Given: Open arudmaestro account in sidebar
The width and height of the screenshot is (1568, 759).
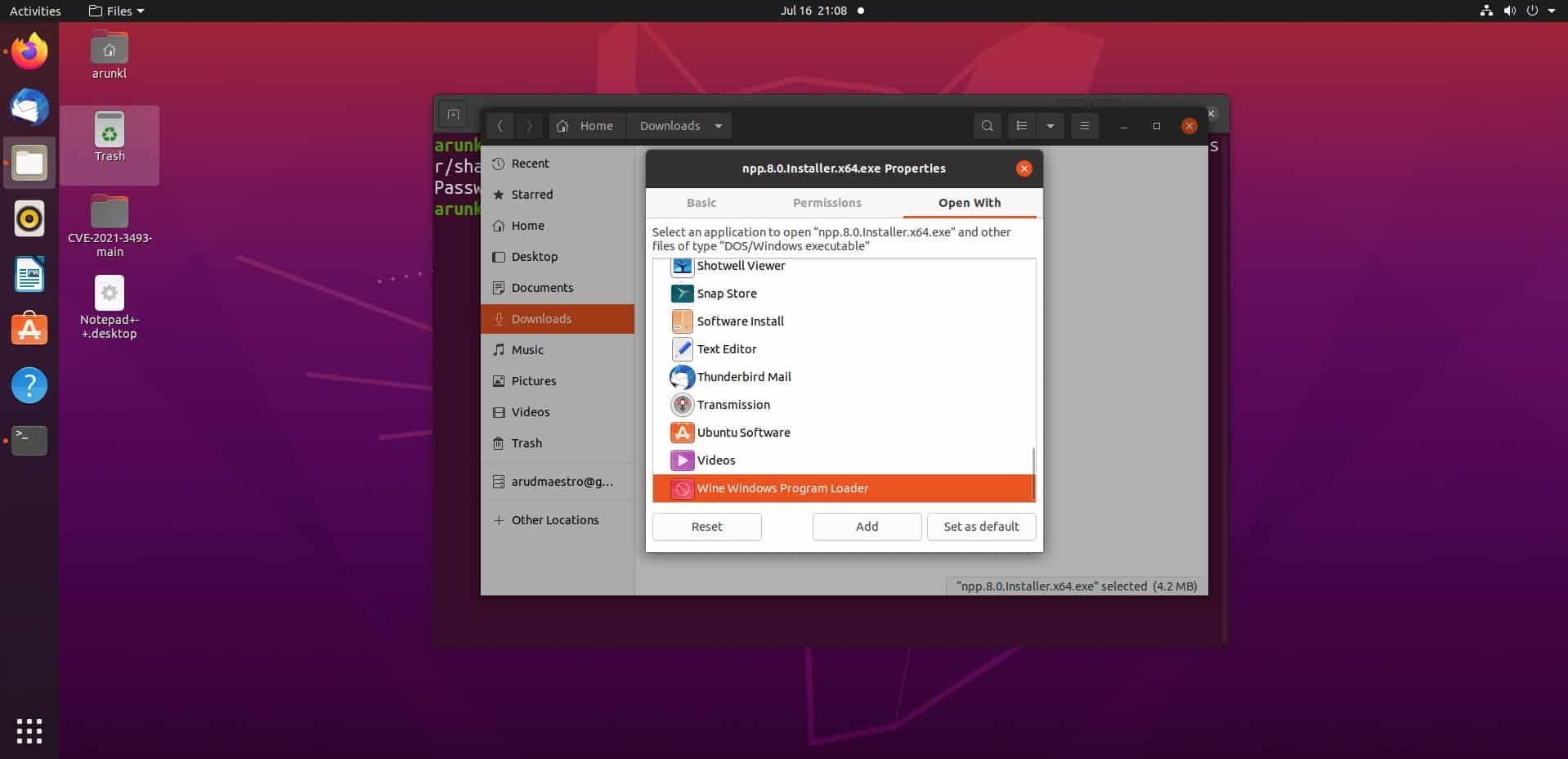Looking at the screenshot, I should 558,482.
